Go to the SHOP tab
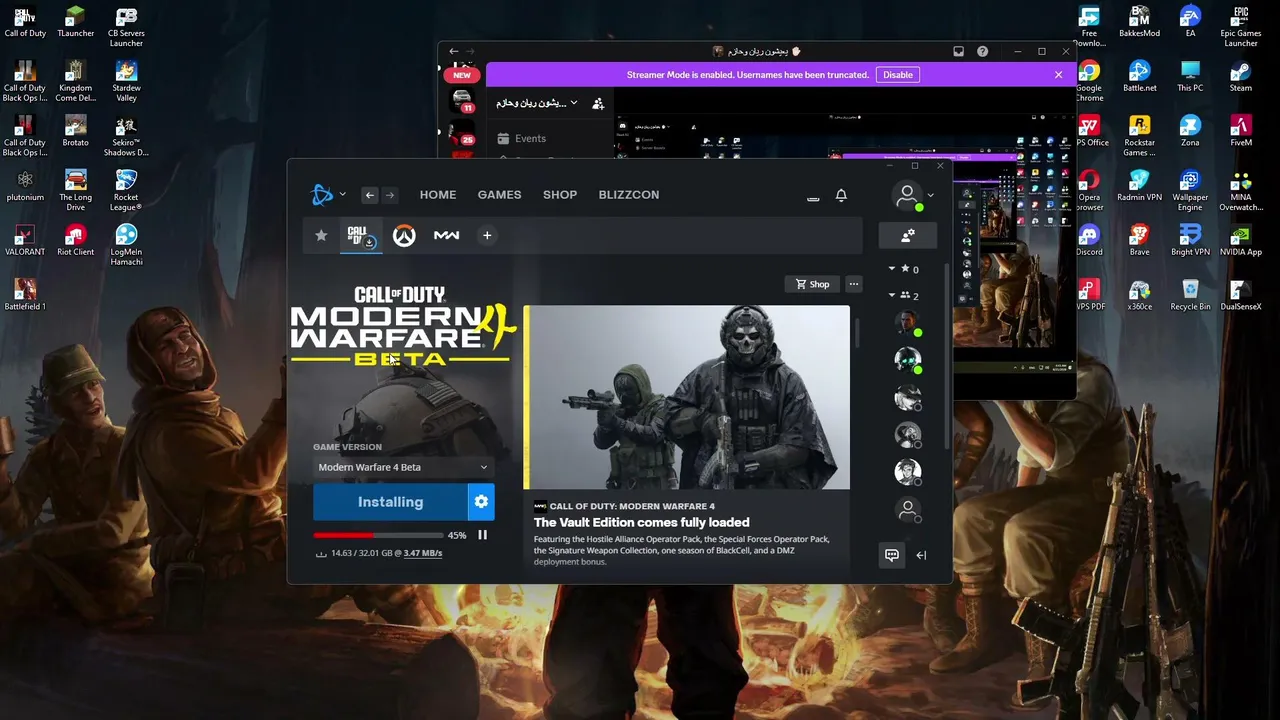The image size is (1280, 720). coord(560,195)
